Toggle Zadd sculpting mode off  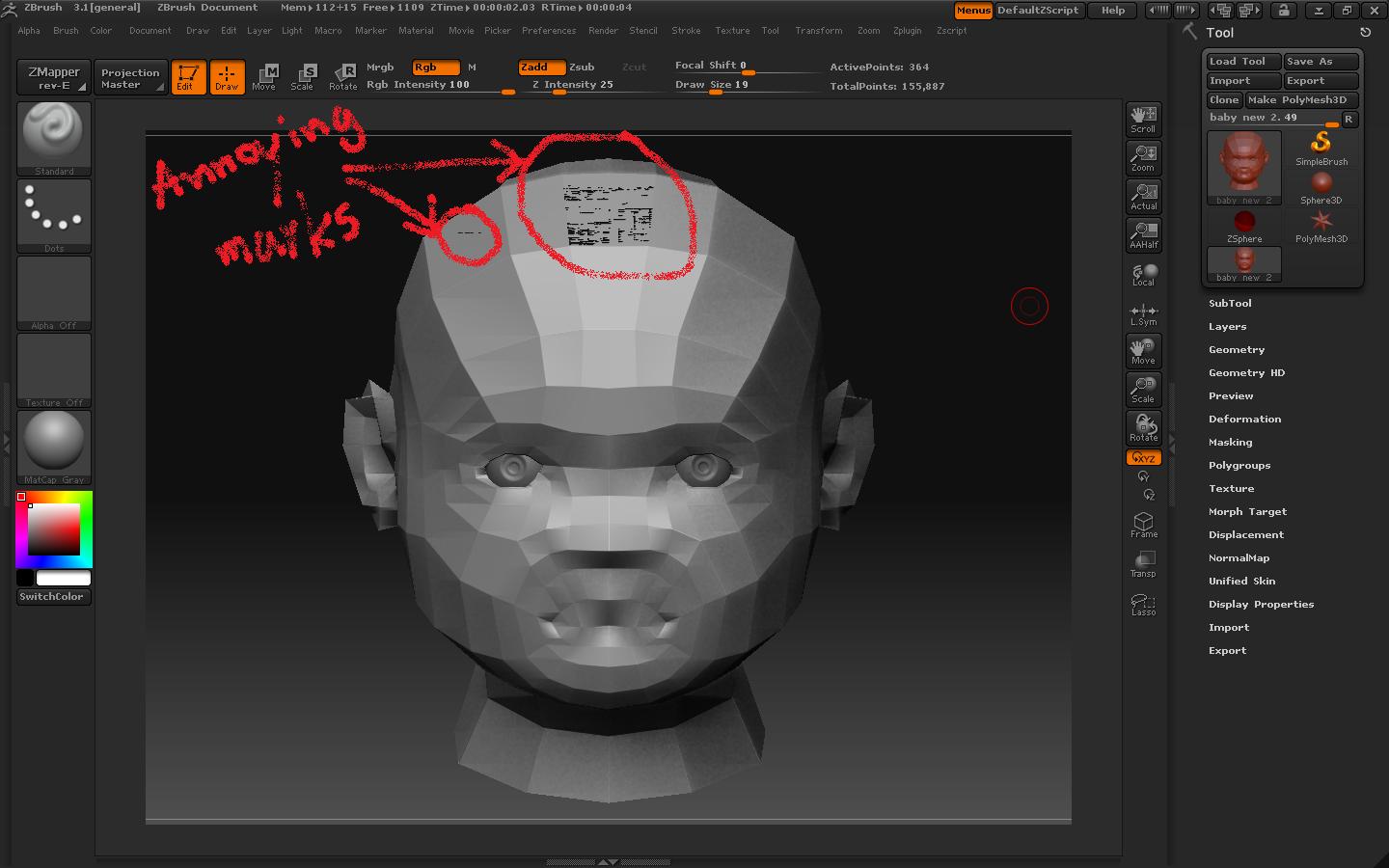(540, 68)
